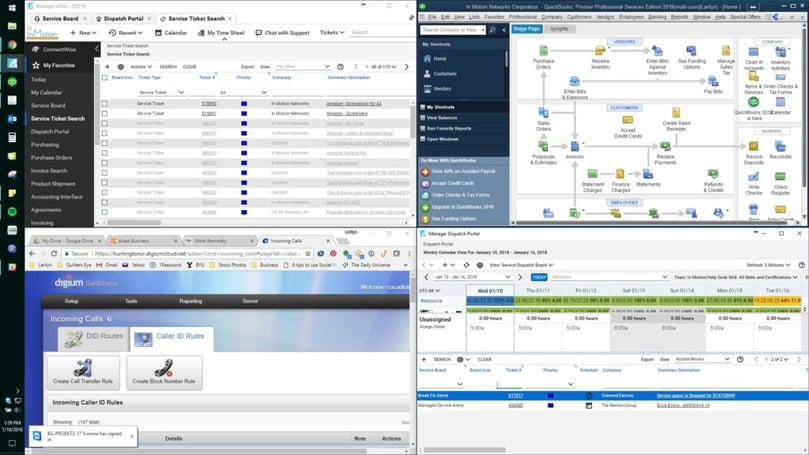809x455 pixels.
Task: Click Enter Bills Against Inventory icon
Action: (657, 51)
